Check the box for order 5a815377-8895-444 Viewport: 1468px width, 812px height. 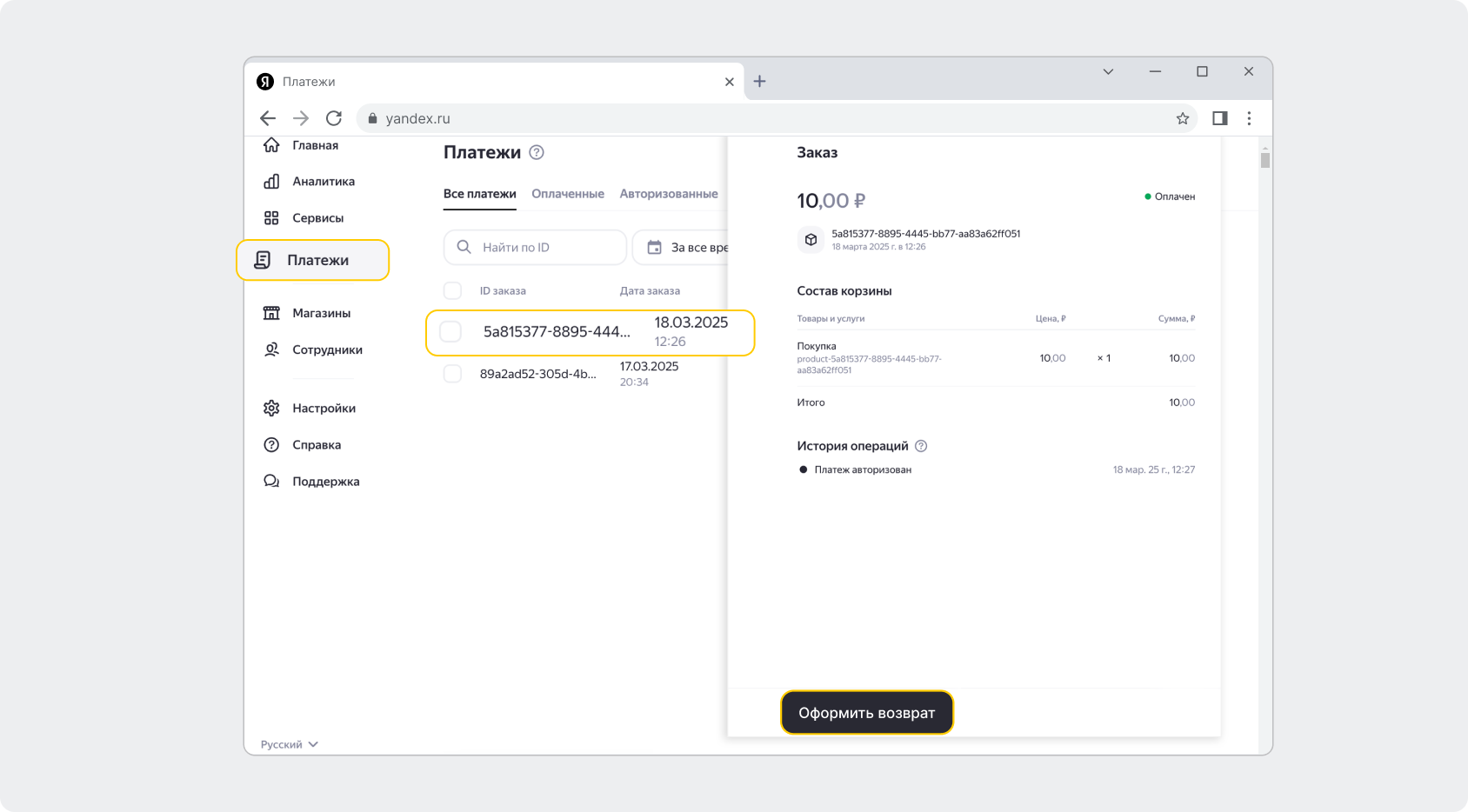coord(450,331)
